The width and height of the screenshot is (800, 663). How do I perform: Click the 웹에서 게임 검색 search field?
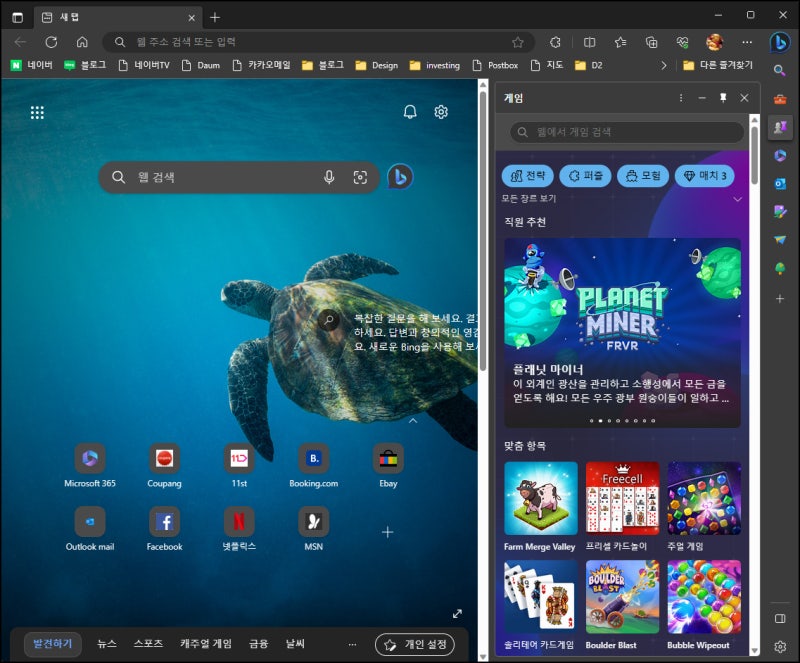[627, 132]
